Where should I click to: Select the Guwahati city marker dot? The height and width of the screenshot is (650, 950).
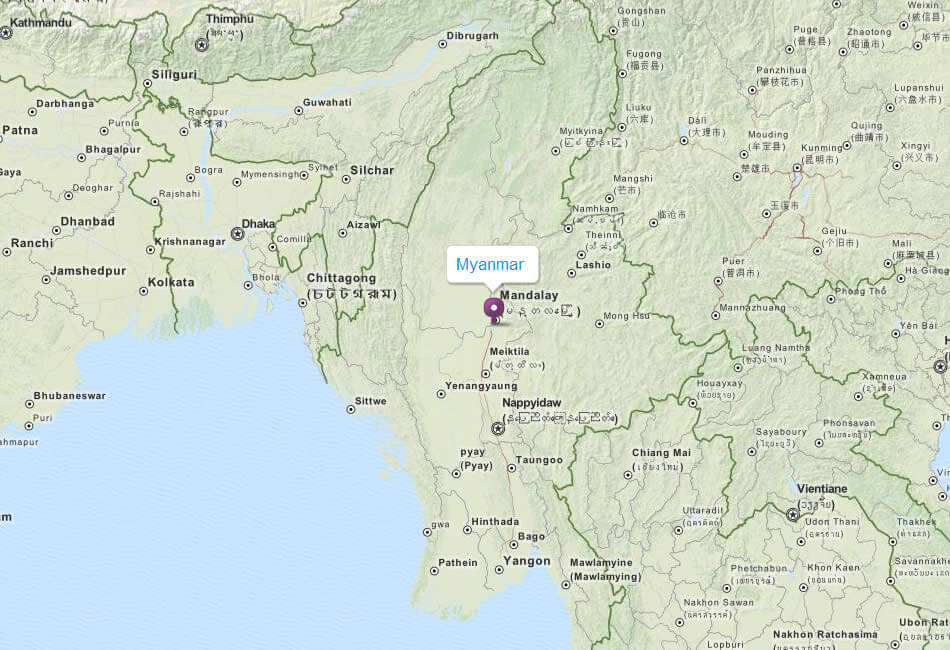coord(299,111)
